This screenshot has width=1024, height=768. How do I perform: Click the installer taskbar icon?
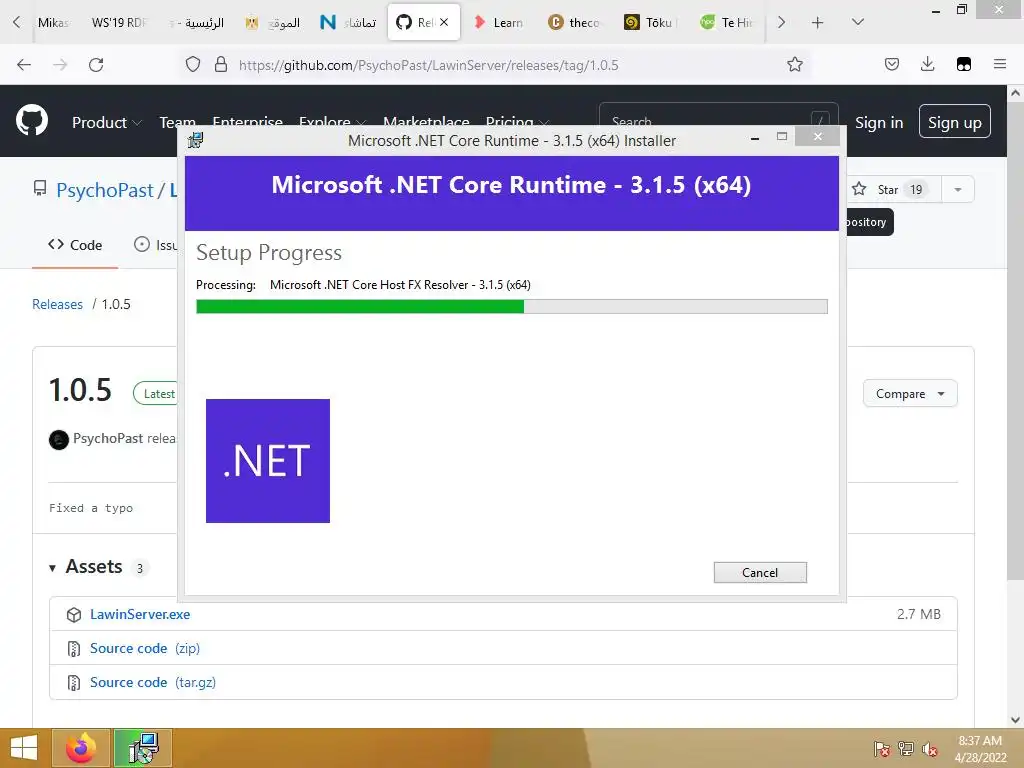(143, 748)
